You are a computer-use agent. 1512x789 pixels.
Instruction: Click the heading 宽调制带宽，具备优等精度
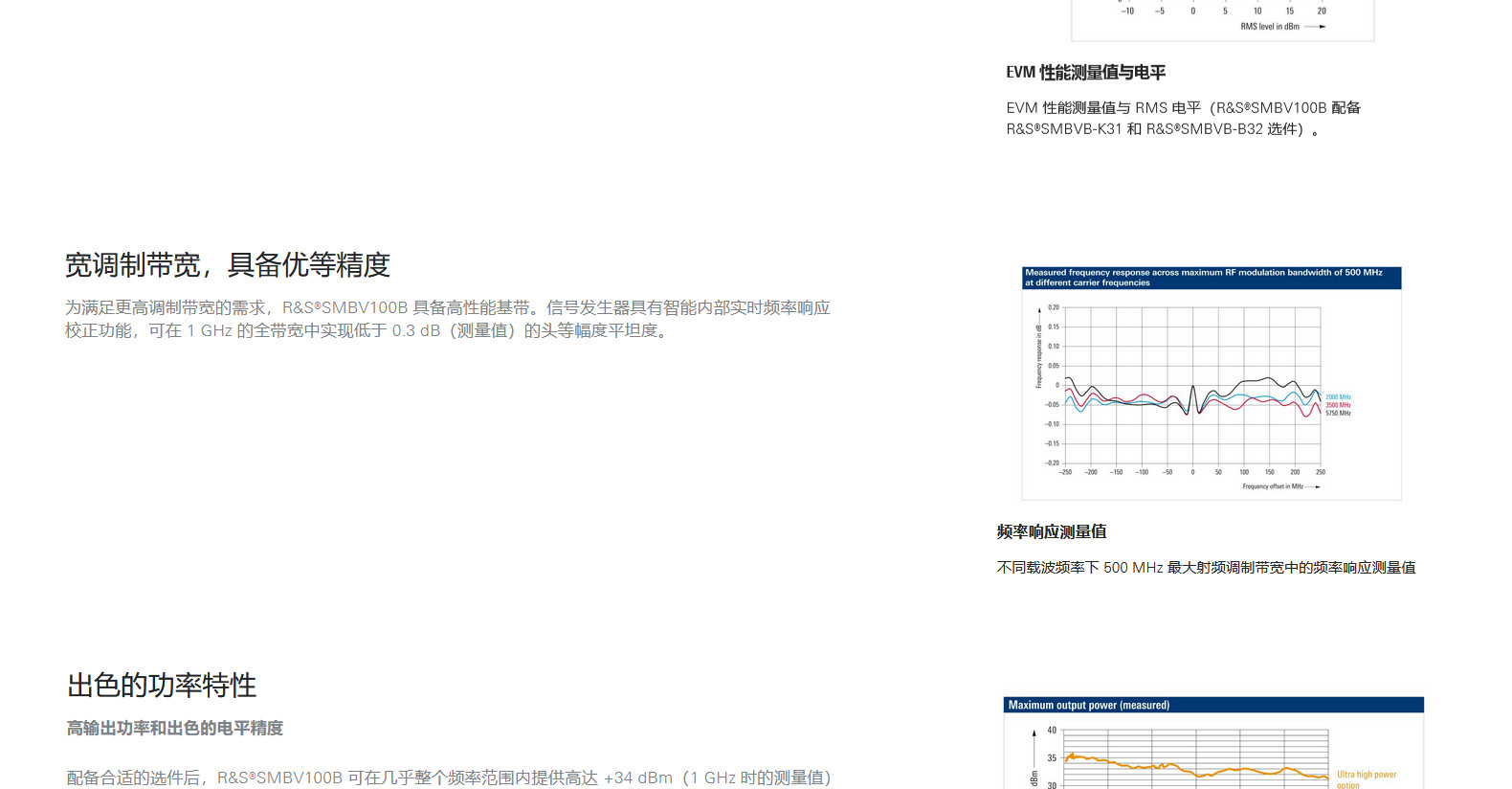[x=228, y=265]
